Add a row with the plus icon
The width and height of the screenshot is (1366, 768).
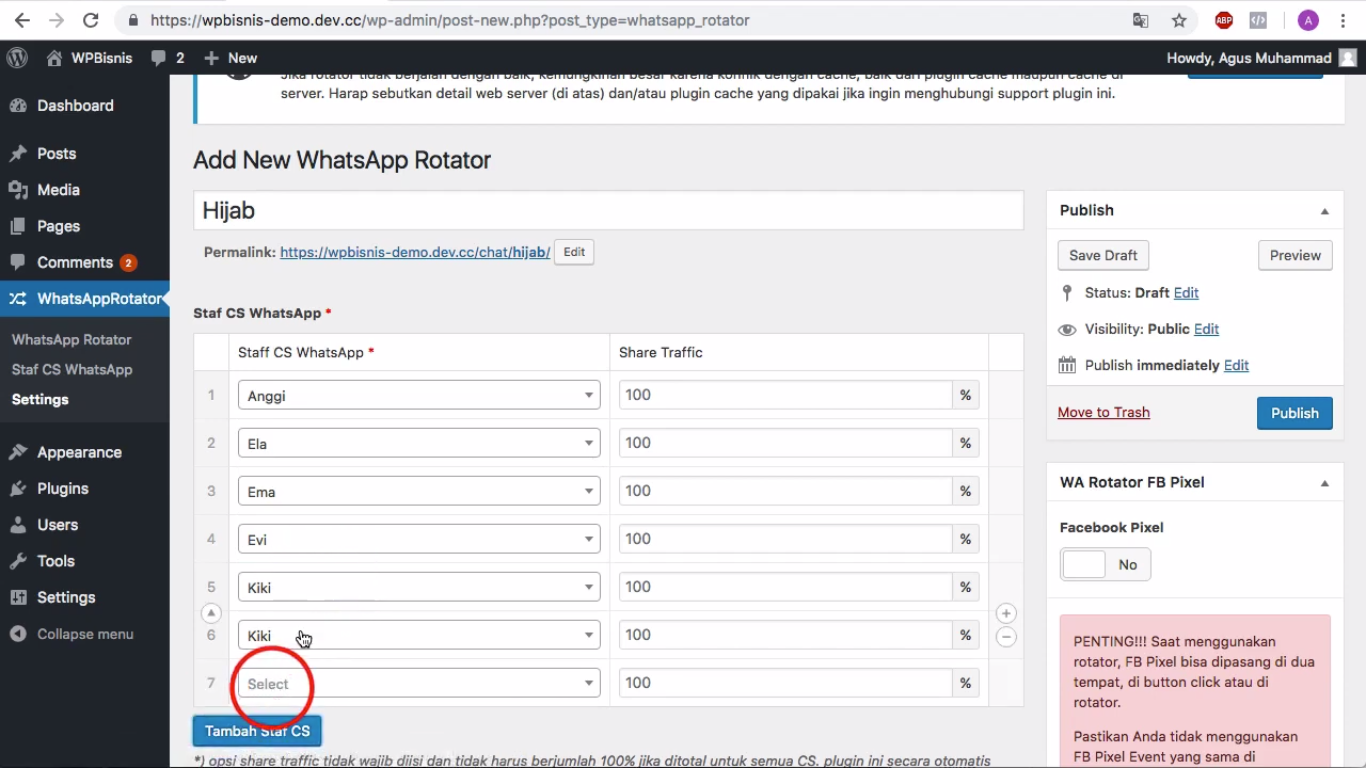tap(1006, 613)
